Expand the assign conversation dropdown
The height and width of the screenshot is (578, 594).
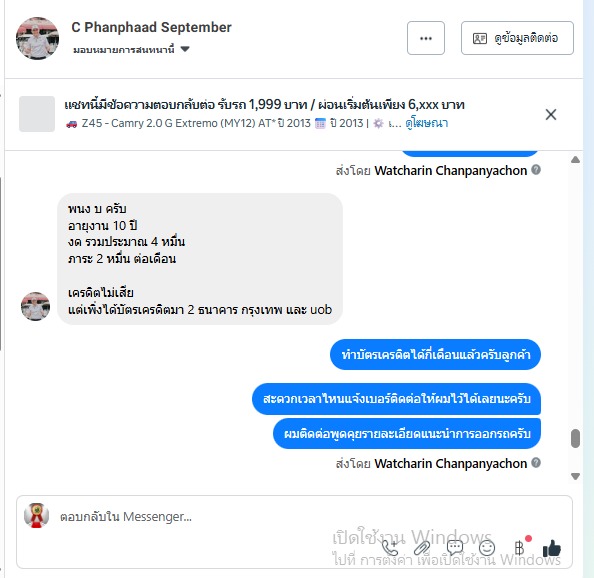coord(131,49)
